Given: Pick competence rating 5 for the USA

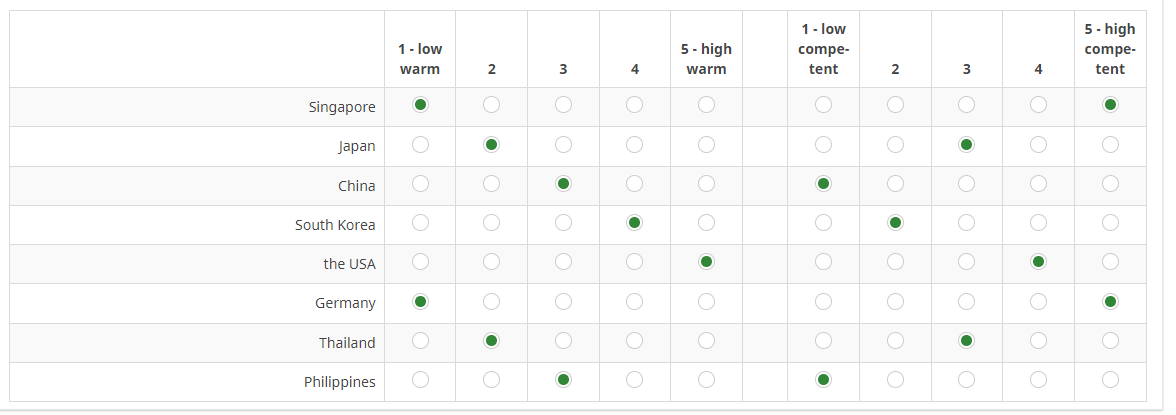Looking at the screenshot, I should coord(1110,261).
